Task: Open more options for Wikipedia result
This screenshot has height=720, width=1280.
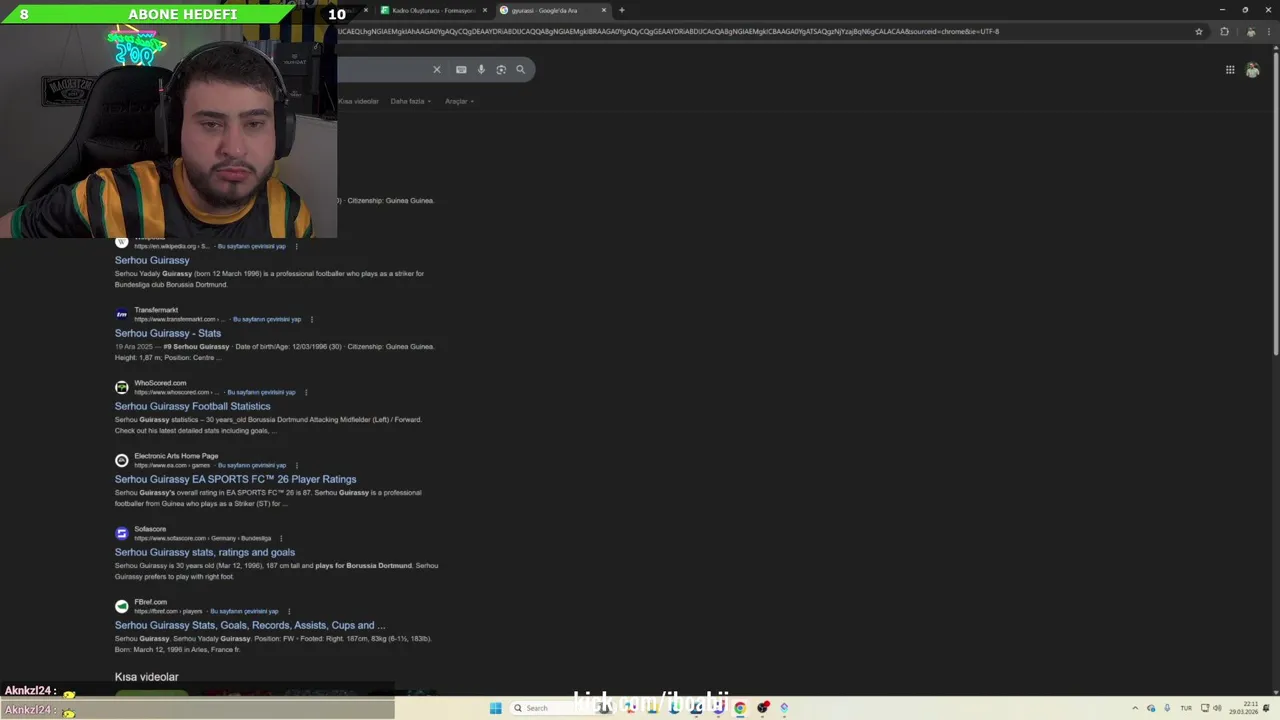Action: tap(296, 246)
